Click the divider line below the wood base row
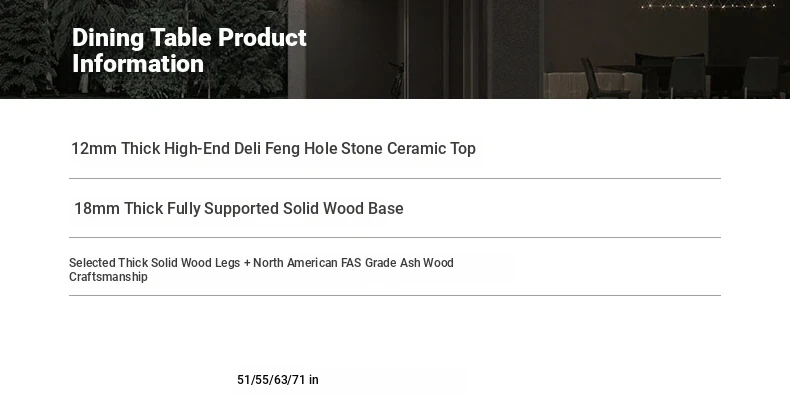This screenshot has height=396, width=790. (x=395, y=237)
